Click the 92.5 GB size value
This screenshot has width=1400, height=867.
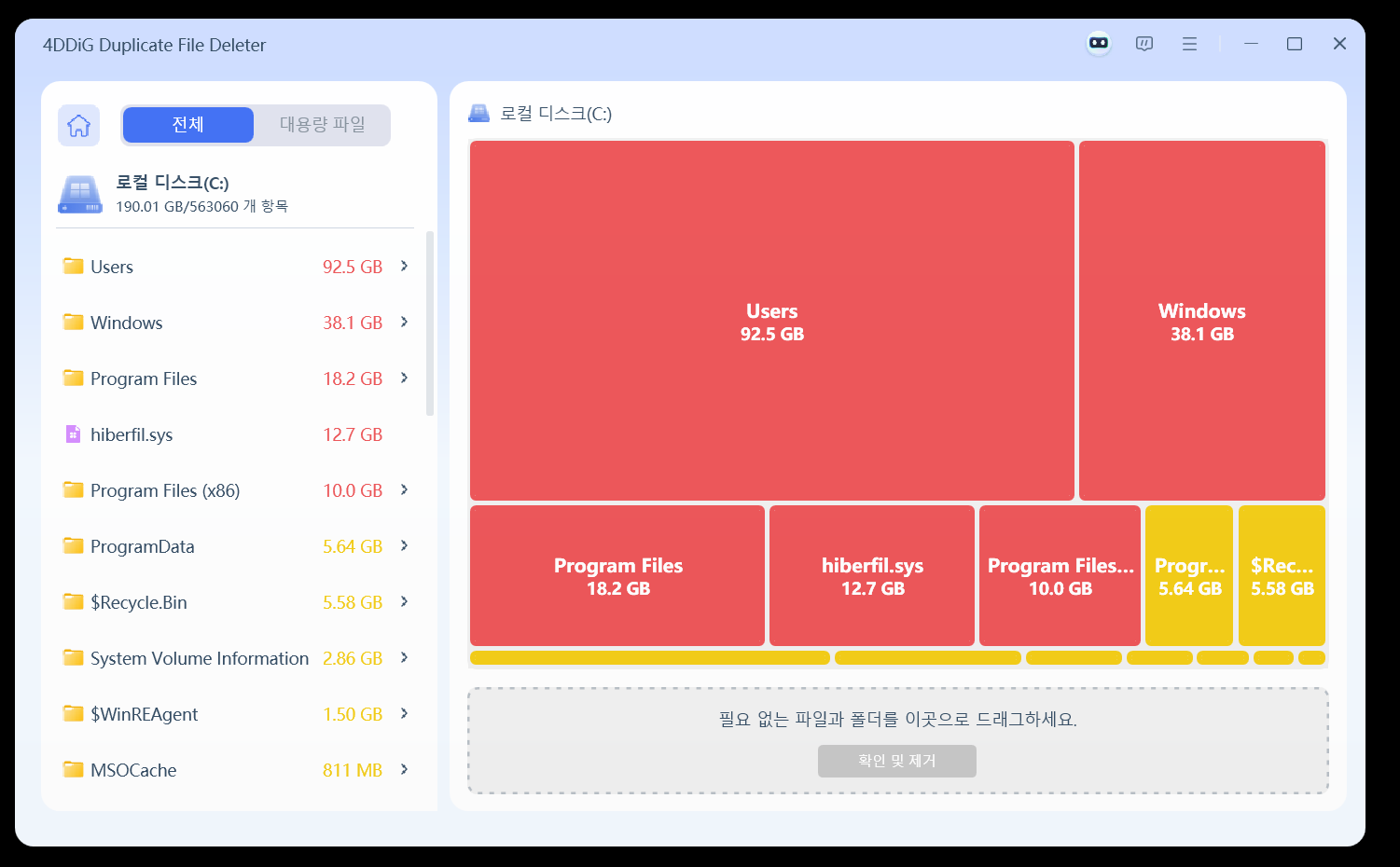coord(353,267)
